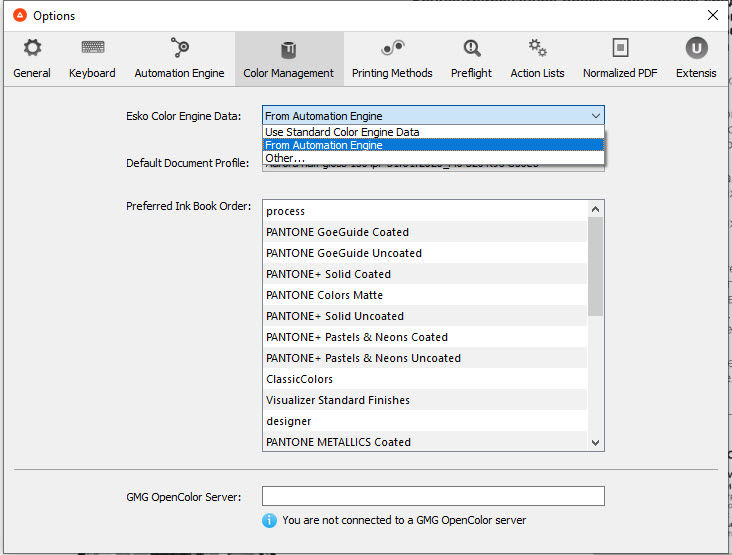Open the Printing Methods icon

(x=392, y=48)
